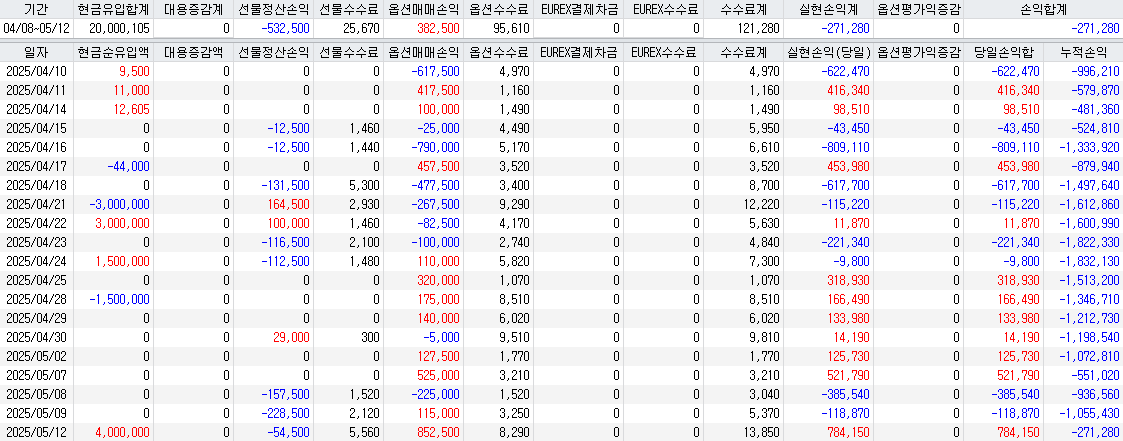1123x441 pixels.
Task: Click the cash inflow value 9,500
Action: [135, 71]
